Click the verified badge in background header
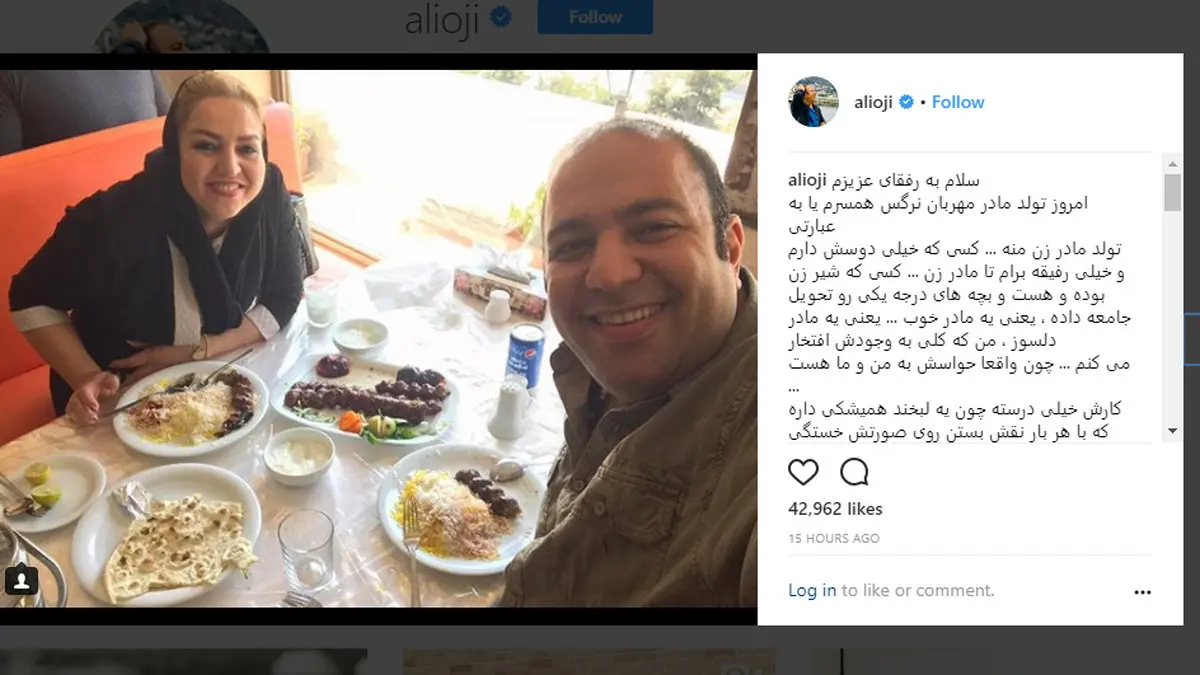Viewport: 1200px width, 675px height. pyautogui.click(x=501, y=17)
